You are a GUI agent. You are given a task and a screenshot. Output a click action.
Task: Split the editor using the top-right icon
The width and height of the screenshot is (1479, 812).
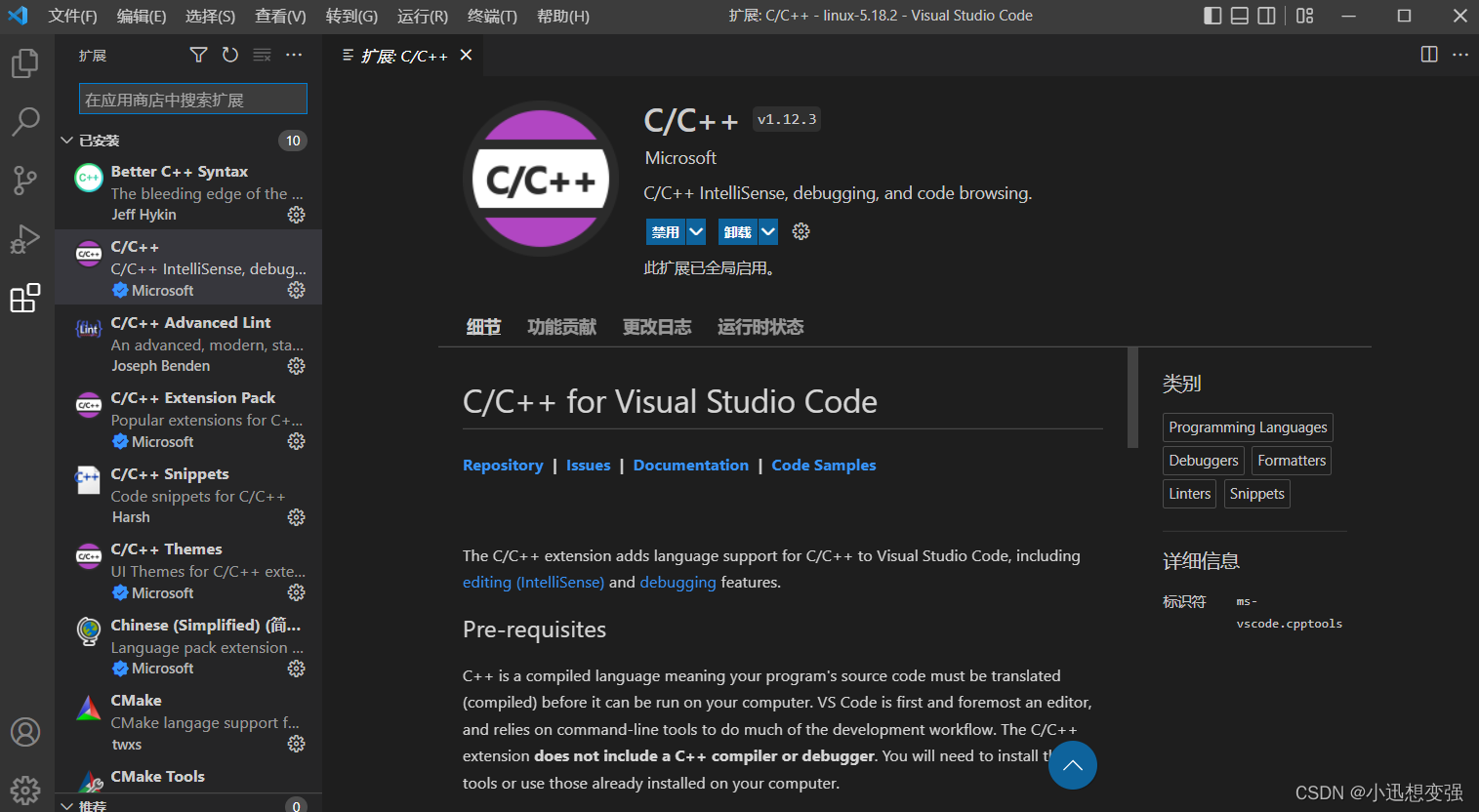point(1429,55)
